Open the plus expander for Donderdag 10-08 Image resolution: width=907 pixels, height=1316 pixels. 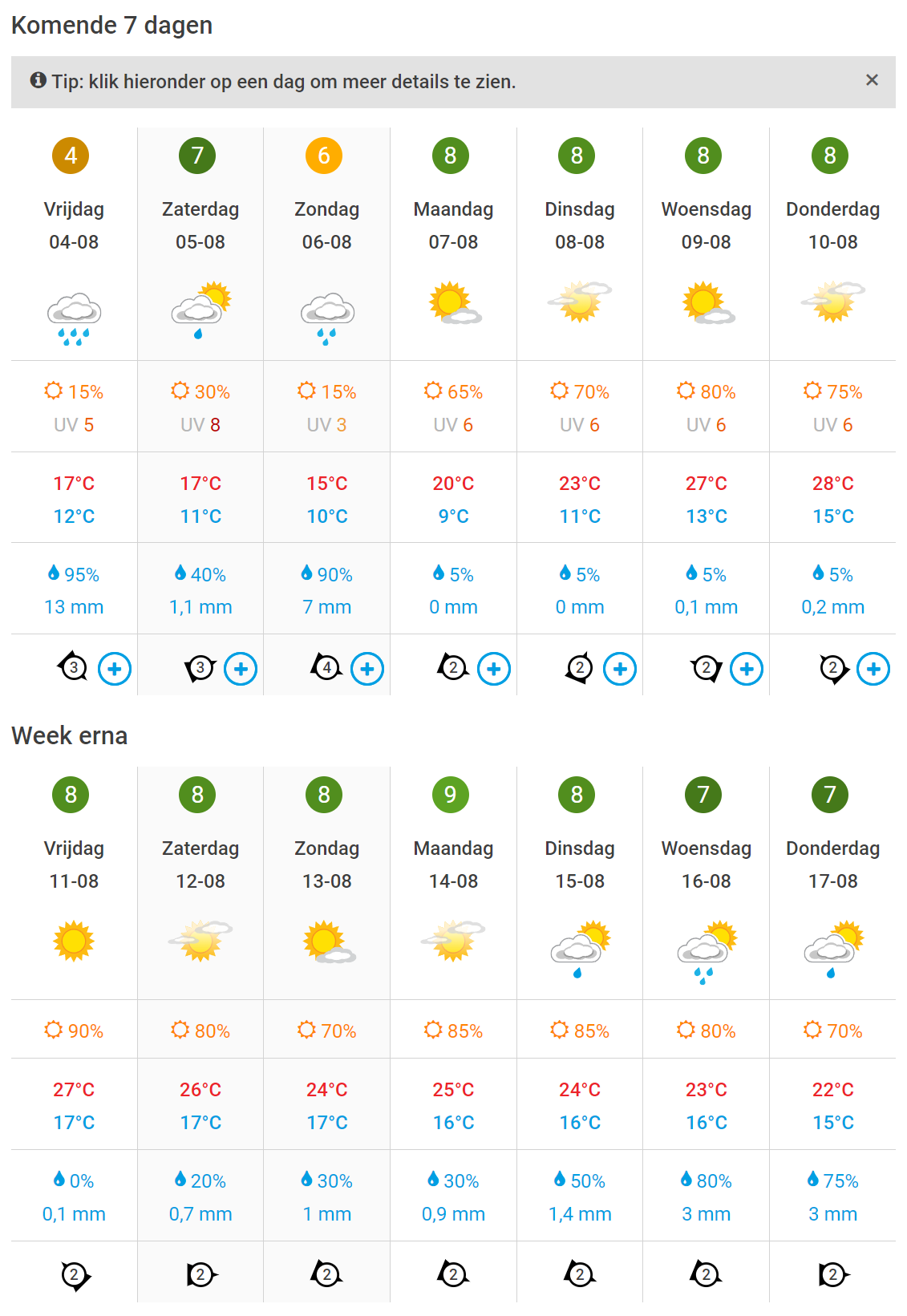[x=873, y=669]
